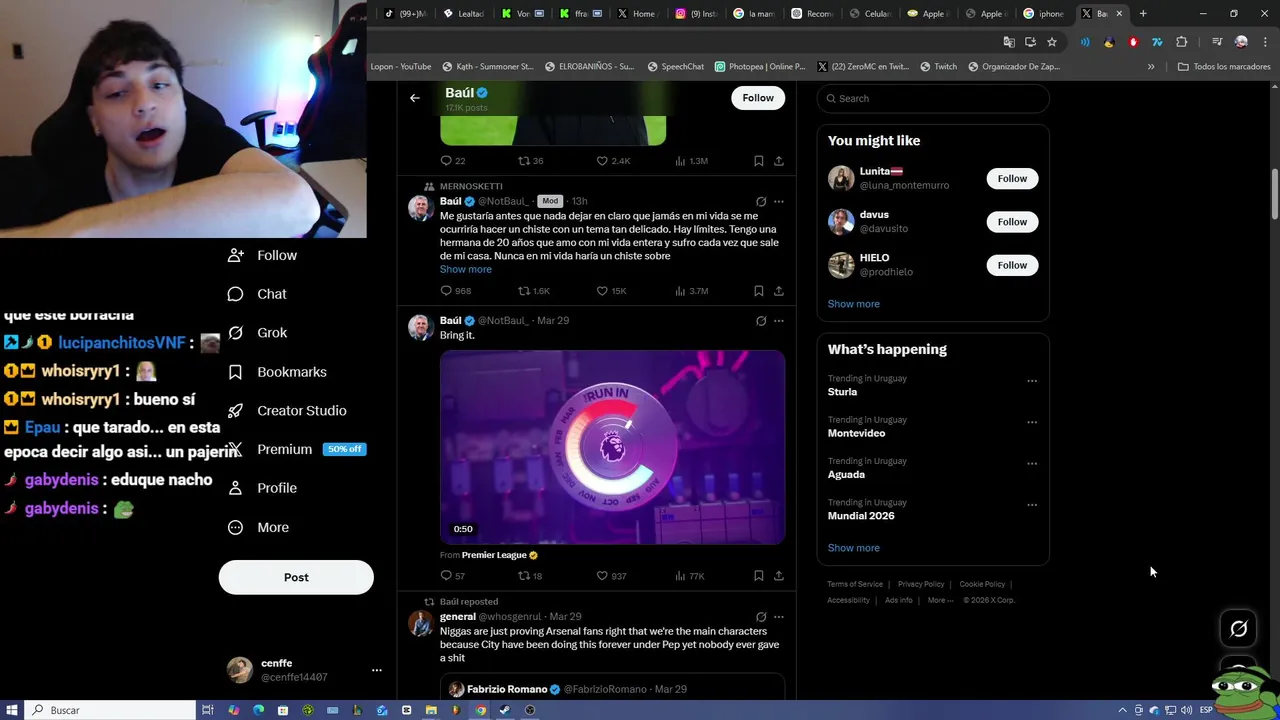Bookmark the top tweet with 1.3M views

coord(758,161)
